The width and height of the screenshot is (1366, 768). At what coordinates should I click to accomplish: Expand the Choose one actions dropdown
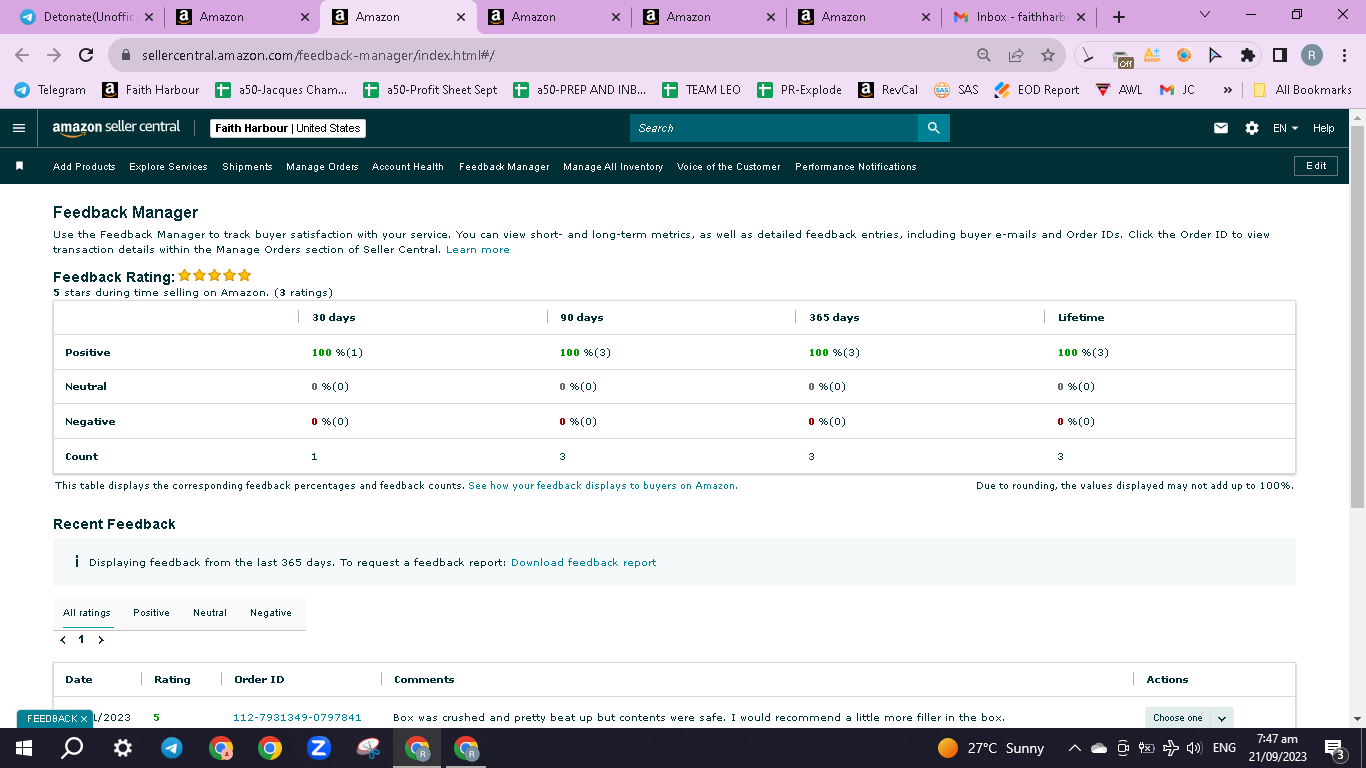pyautogui.click(x=1189, y=717)
